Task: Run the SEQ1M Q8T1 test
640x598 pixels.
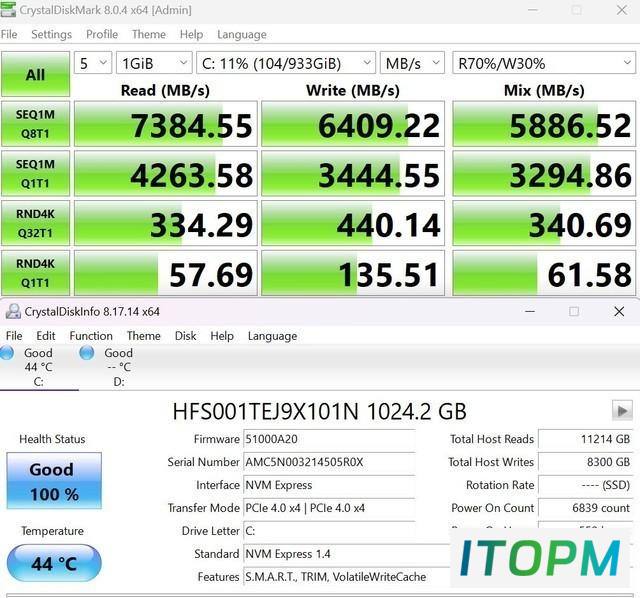Action: coord(36,124)
